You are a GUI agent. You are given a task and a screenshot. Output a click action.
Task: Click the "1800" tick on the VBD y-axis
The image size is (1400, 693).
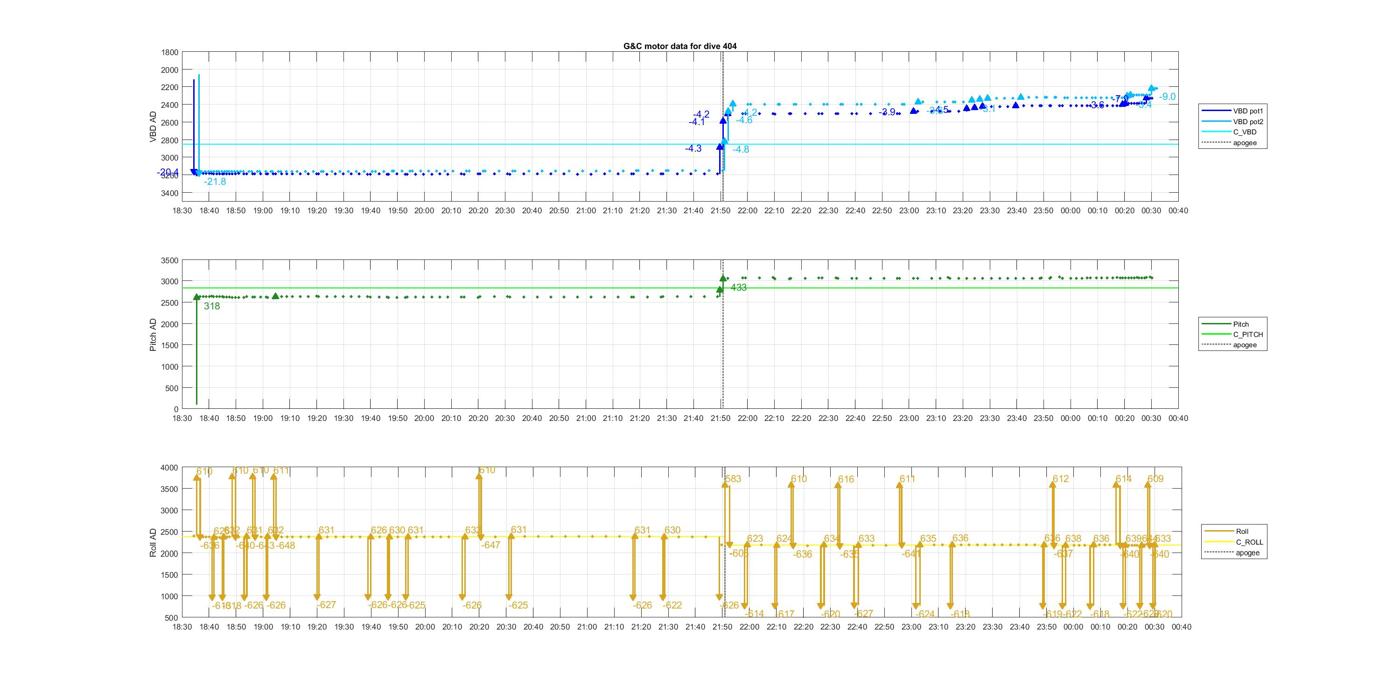[x=170, y=52]
